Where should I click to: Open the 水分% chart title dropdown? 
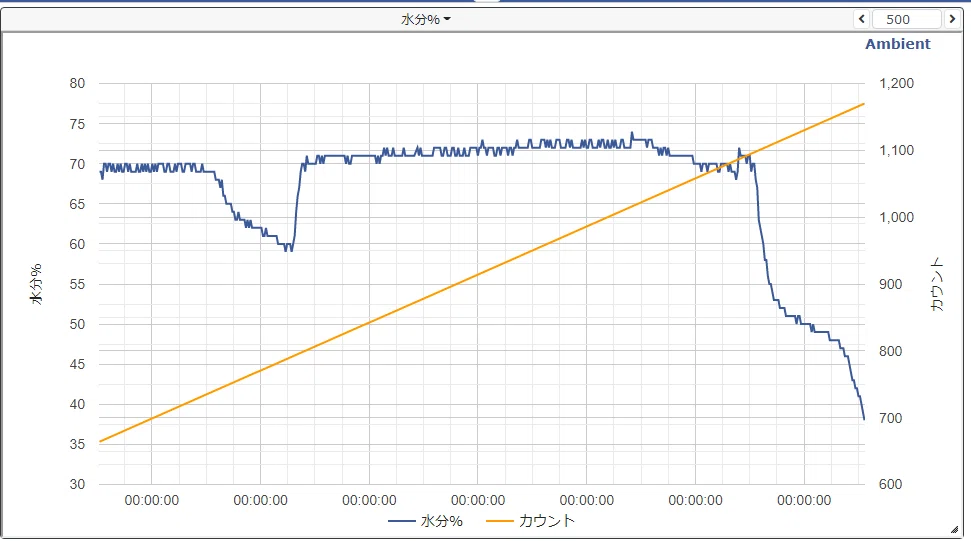[x=425, y=20]
